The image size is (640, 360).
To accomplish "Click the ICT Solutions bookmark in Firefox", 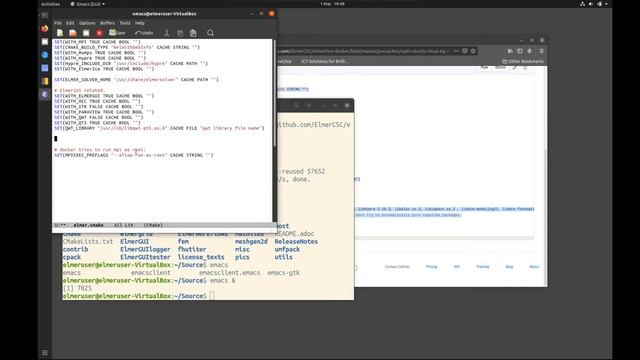I will [x=325, y=61].
